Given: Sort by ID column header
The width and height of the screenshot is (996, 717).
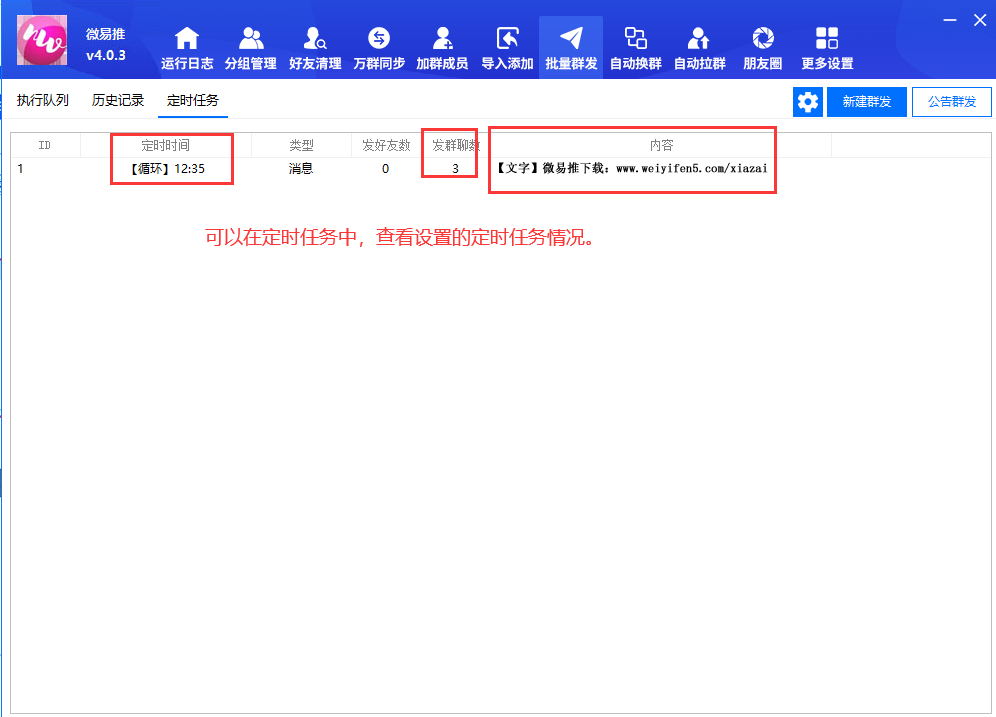Looking at the screenshot, I should pyautogui.click(x=44, y=145).
